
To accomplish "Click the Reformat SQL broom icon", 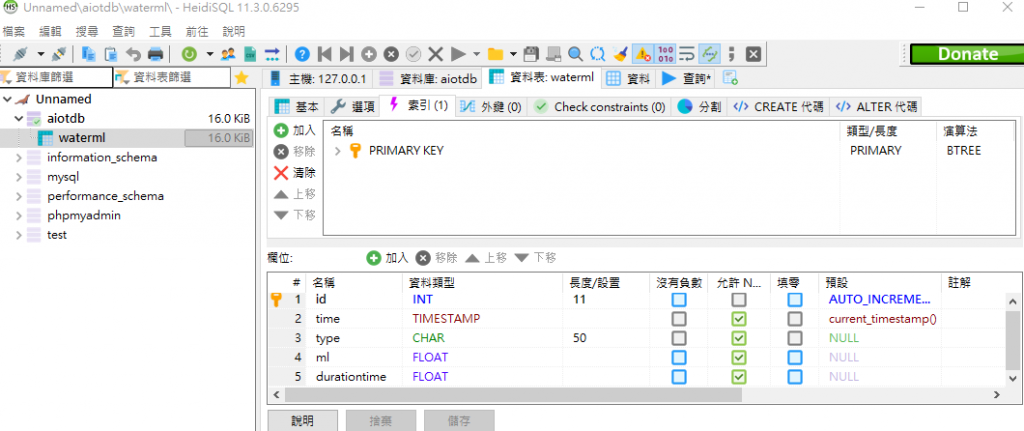I will click(x=620, y=54).
